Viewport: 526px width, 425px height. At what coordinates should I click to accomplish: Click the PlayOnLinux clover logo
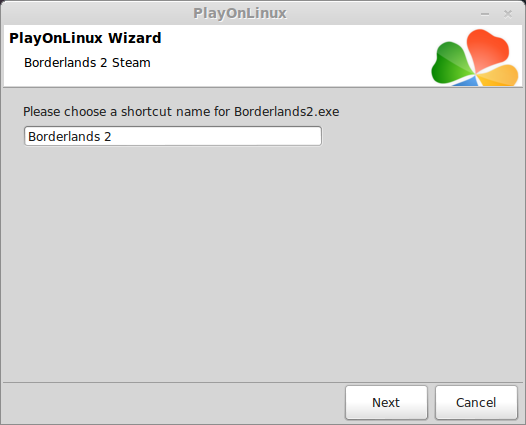pyautogui.click(x=475, y=57)
